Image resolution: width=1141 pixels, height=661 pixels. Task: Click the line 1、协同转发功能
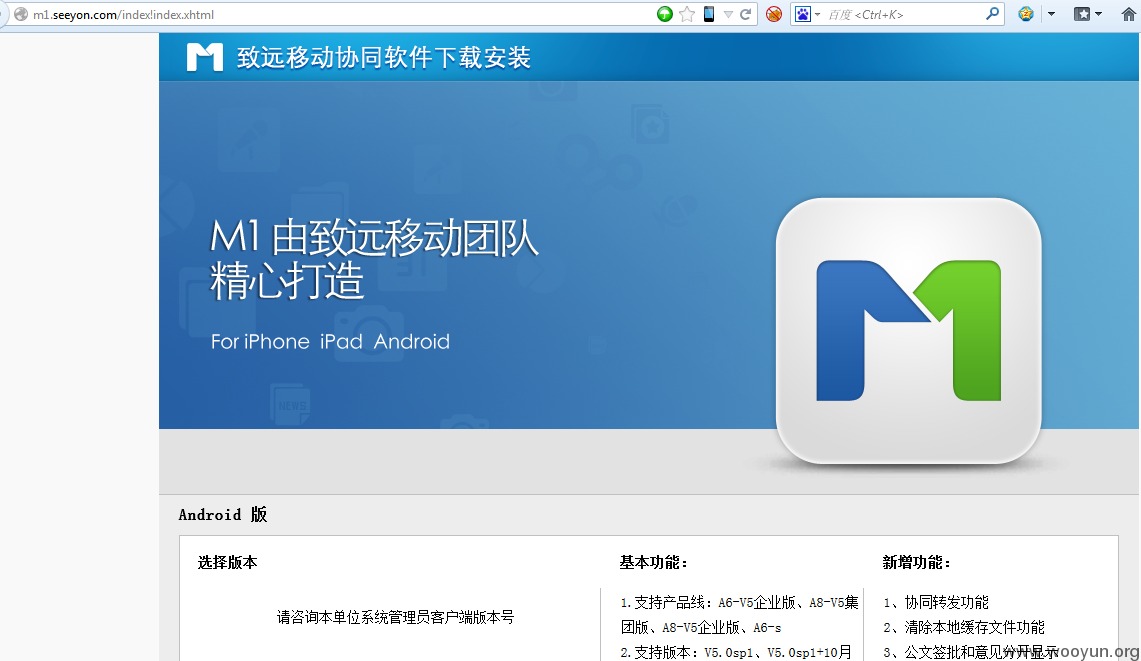[x=936, y=602]
